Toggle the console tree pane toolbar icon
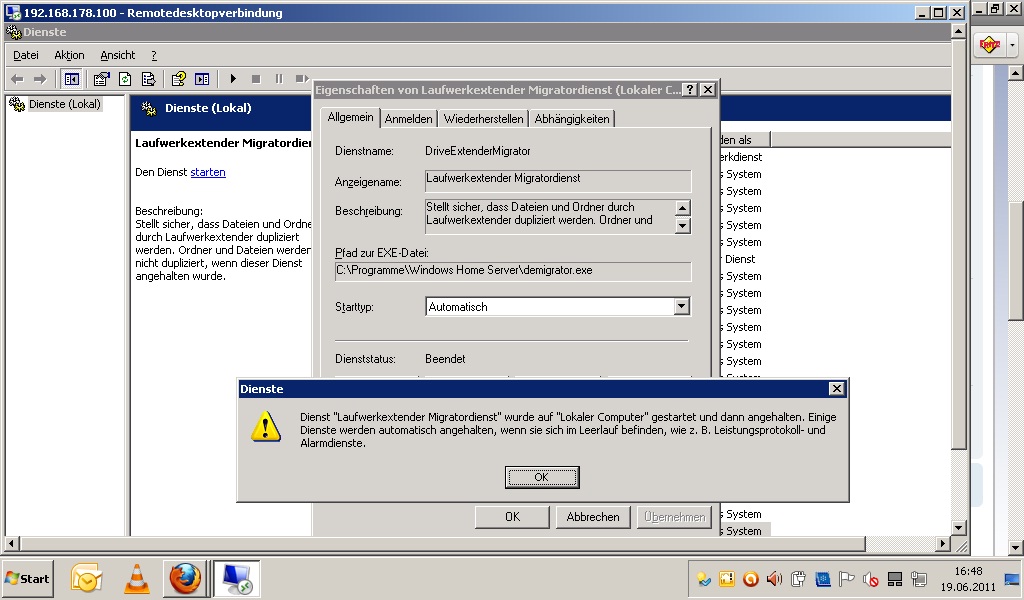 click(x=71, y=79)
